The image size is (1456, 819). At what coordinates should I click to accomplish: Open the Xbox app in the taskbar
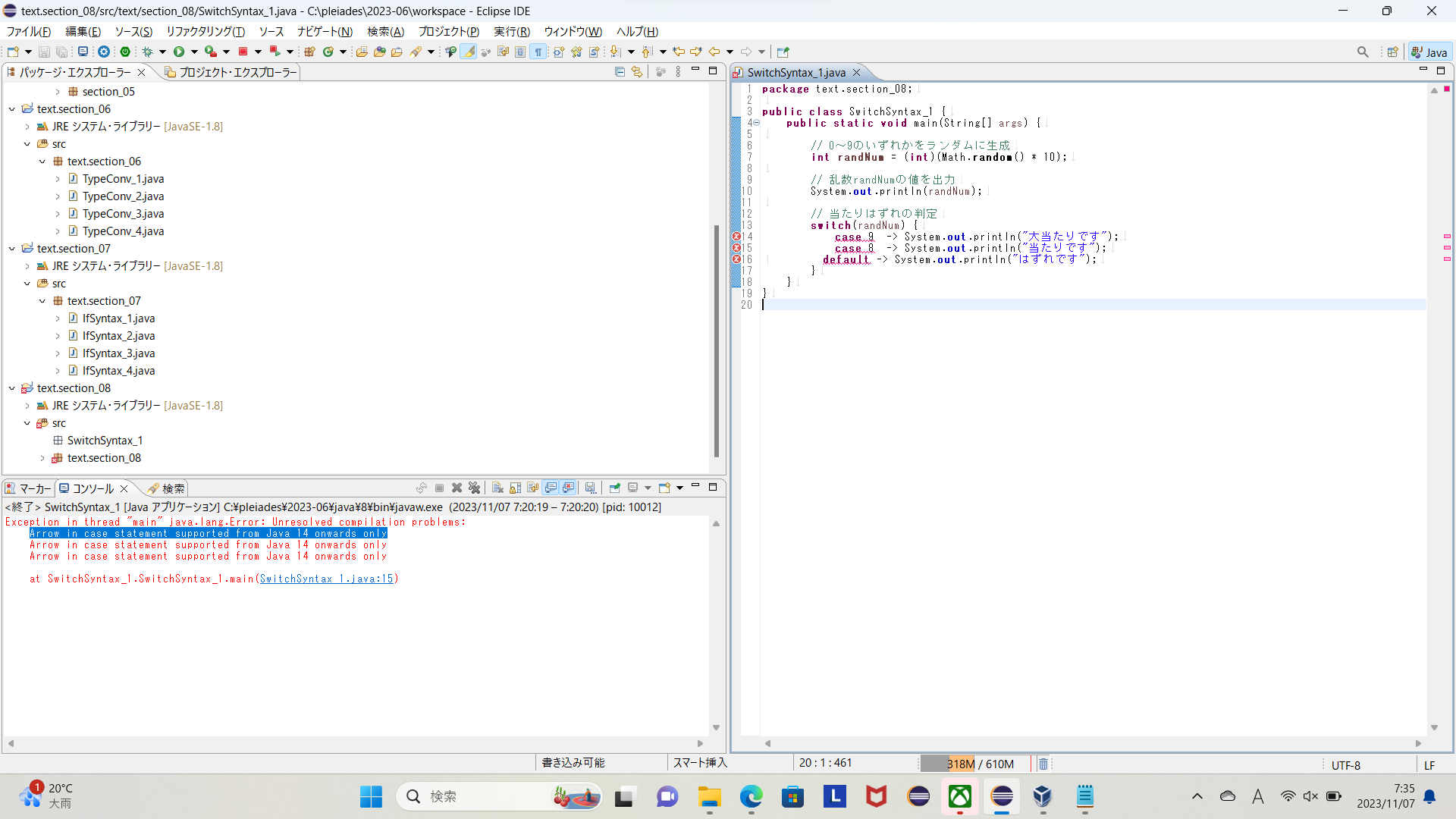[x=960, y=796]
